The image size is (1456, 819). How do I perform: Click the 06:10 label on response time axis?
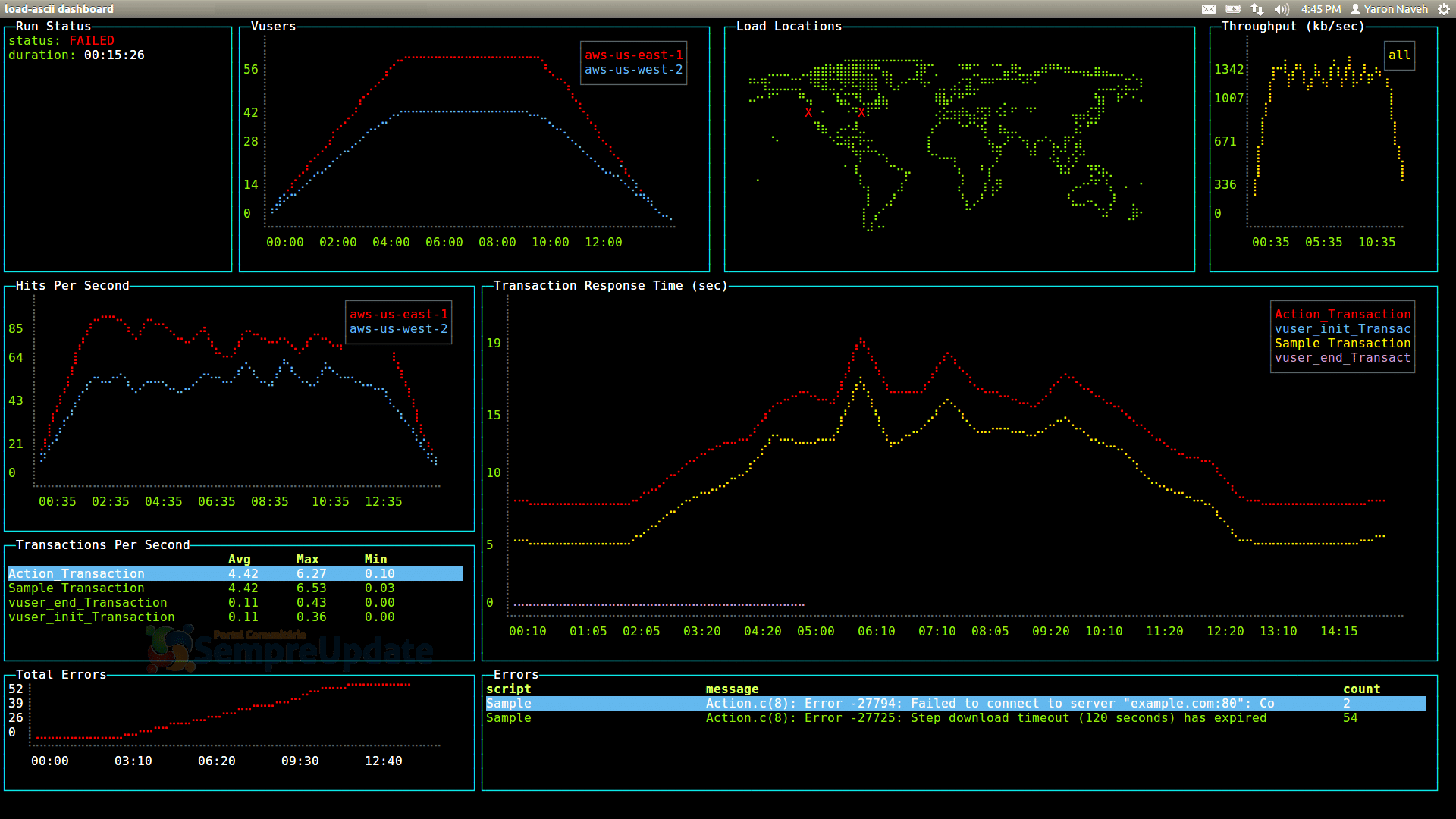tap(876, 632)
